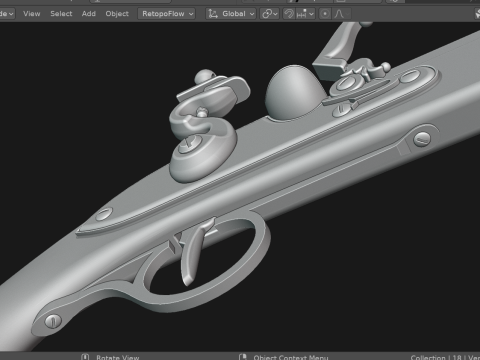Select the domed pan cover

click(295, 92)
